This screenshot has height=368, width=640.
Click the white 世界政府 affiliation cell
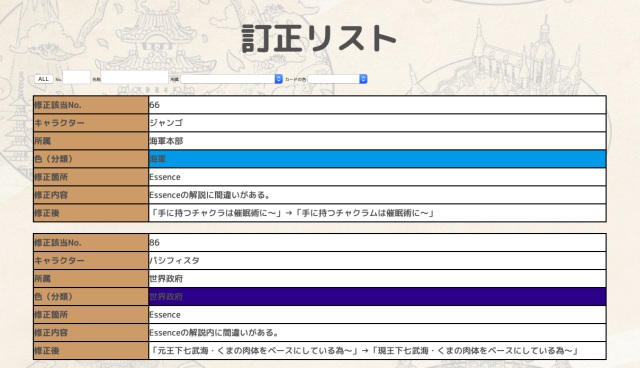pyautogui.click(x=377, y=279)
